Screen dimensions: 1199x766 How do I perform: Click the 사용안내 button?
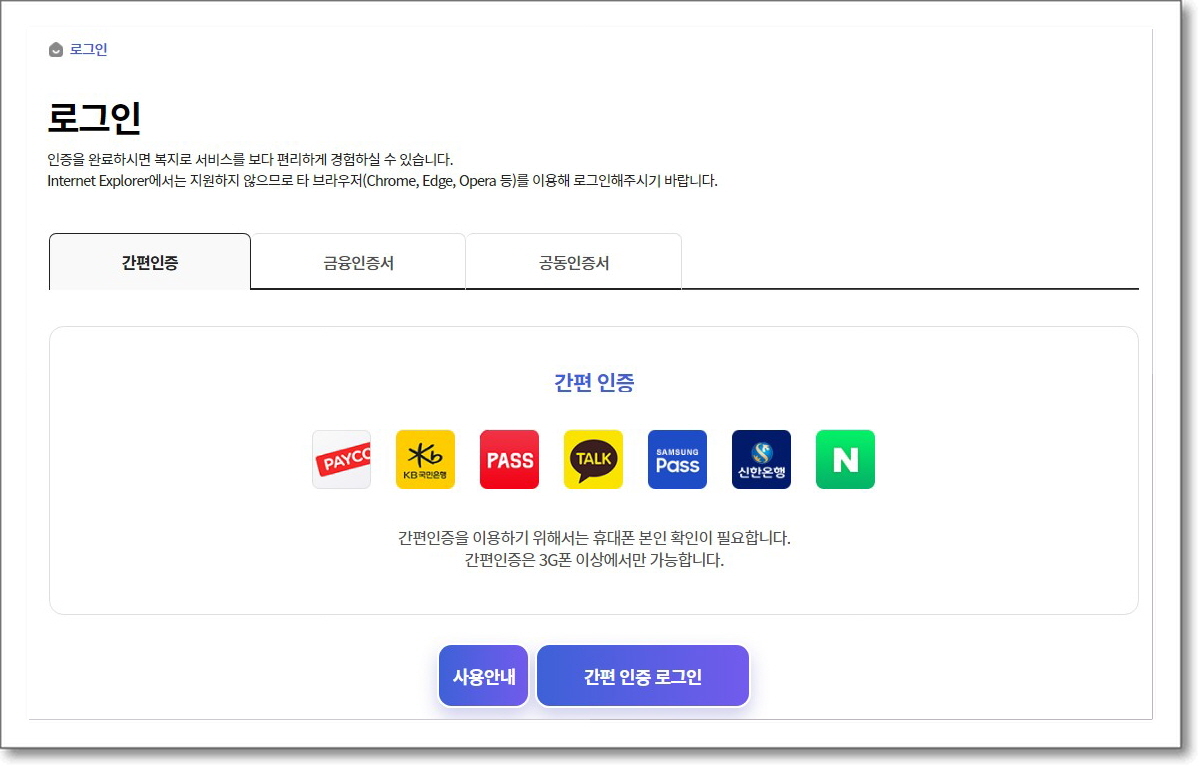point(483,676)
